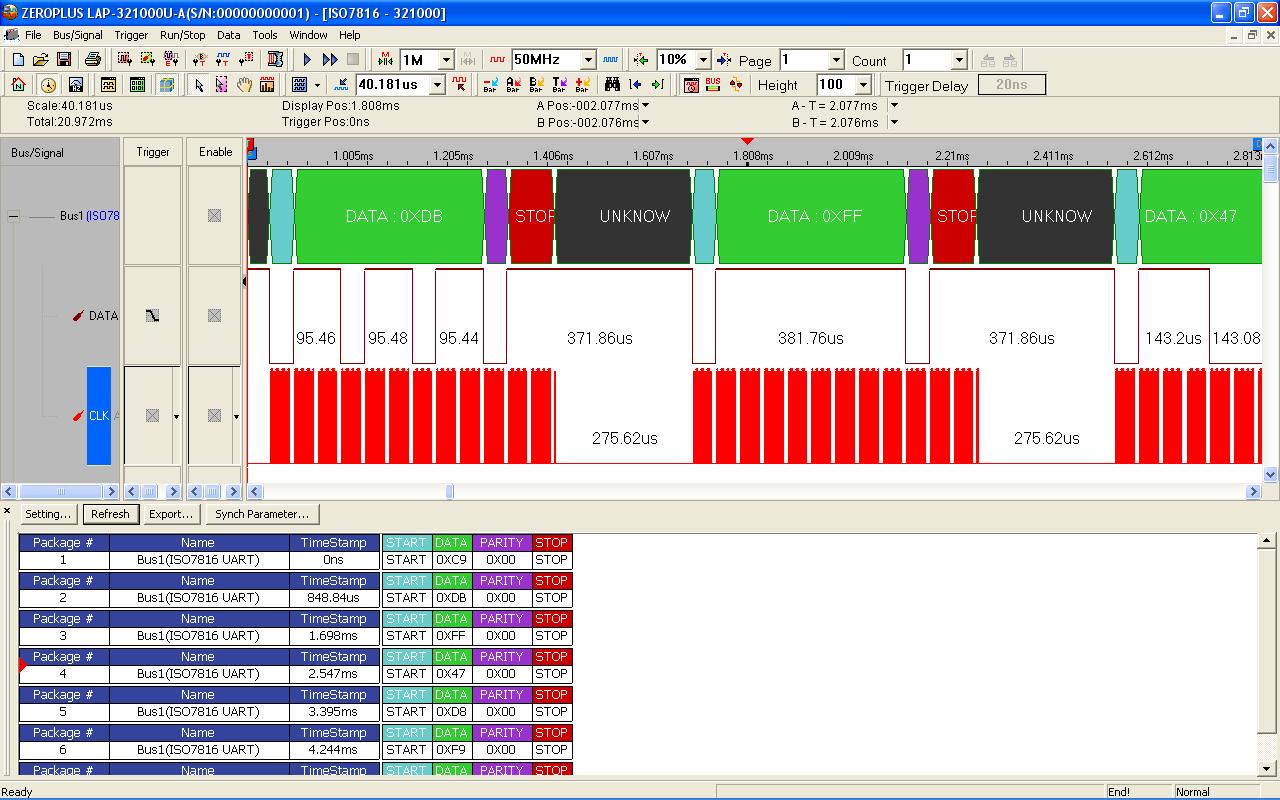Save the capture with the floppy icon
The height and width of the screenshot is (800, 1280).
63,60
